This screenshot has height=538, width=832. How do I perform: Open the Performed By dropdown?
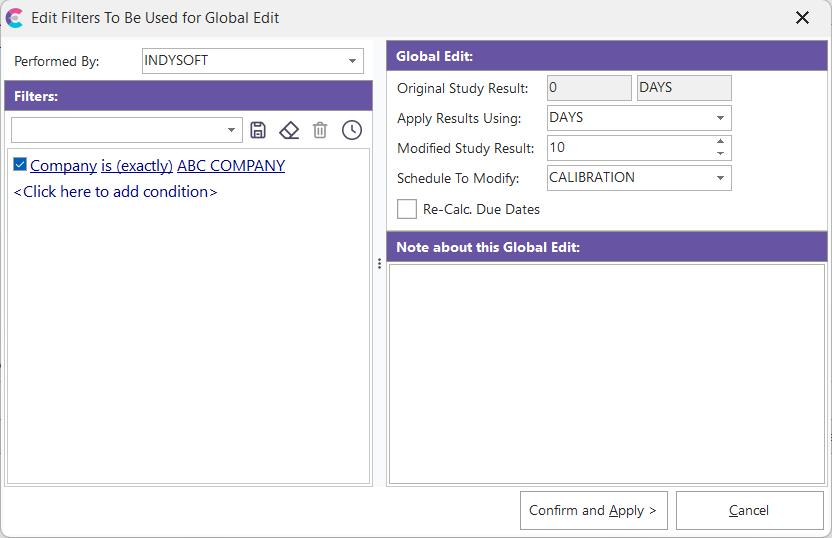pos(352,61)
